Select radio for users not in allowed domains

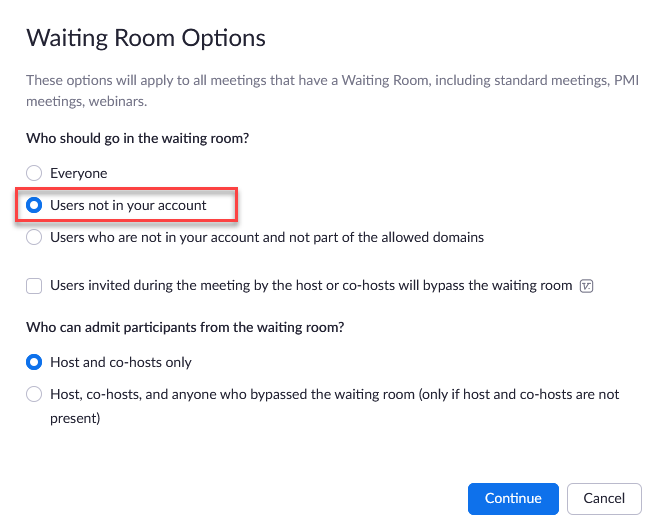[x=34, y=237]
